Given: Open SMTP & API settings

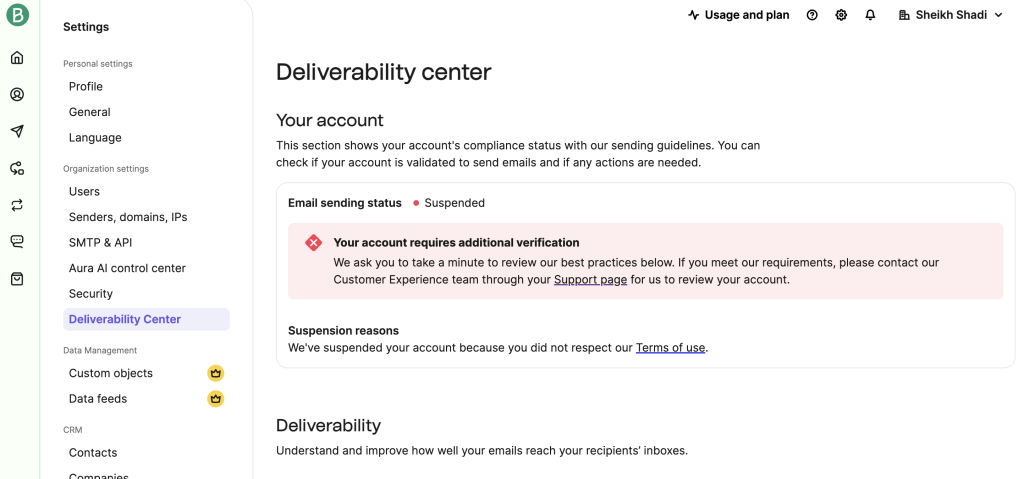Looking at the screenshot, I should pos(100,243).
